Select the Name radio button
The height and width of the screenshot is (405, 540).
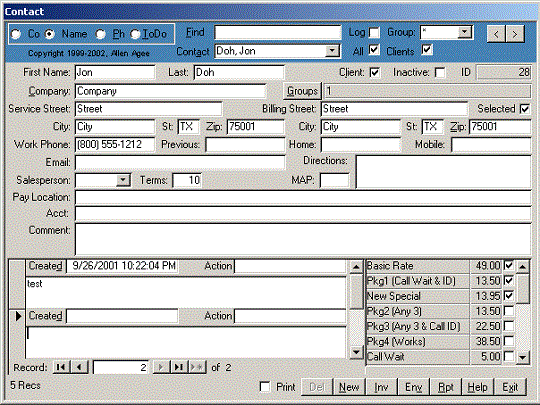[x=50, y=34]
